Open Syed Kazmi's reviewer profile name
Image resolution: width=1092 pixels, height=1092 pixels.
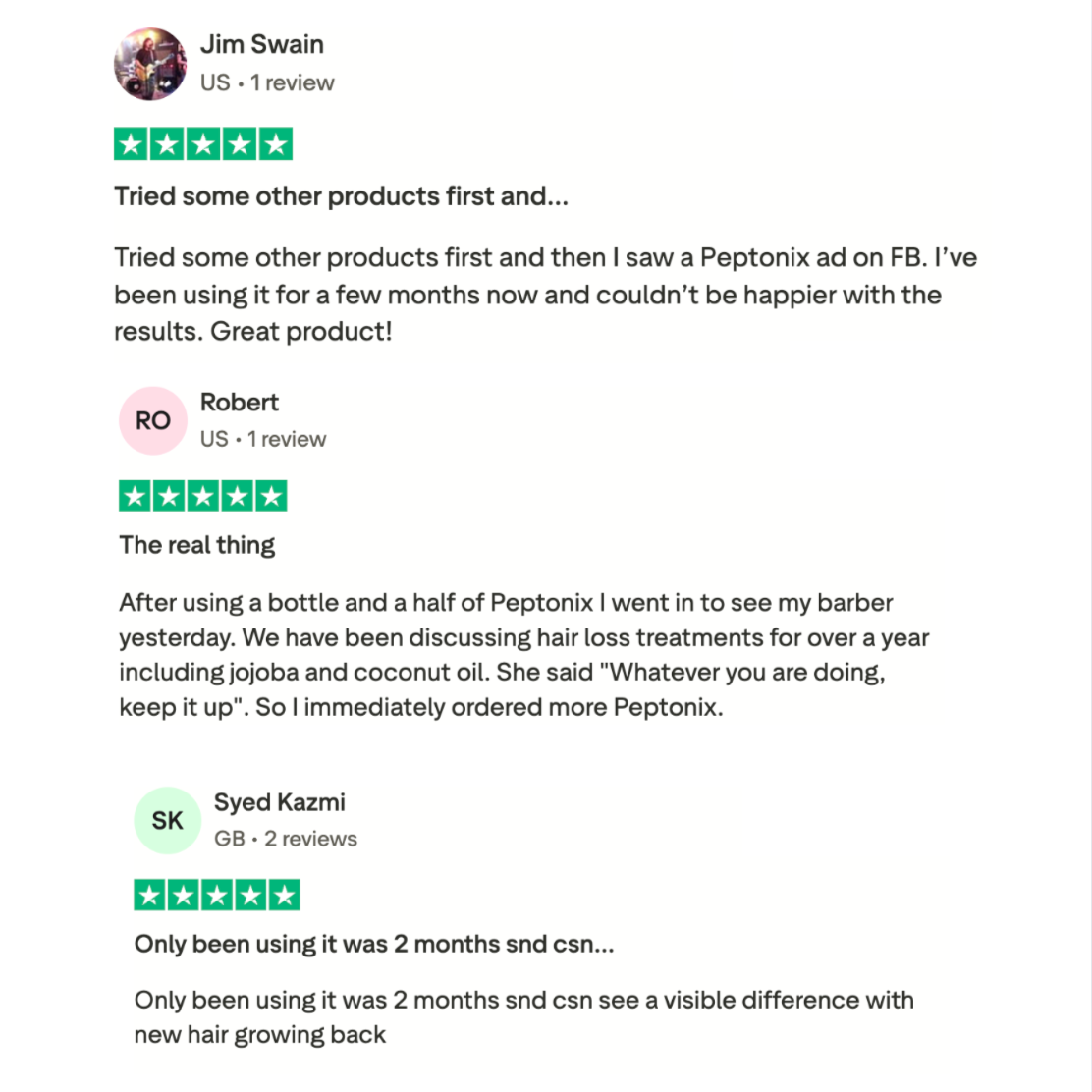(280, 802)
